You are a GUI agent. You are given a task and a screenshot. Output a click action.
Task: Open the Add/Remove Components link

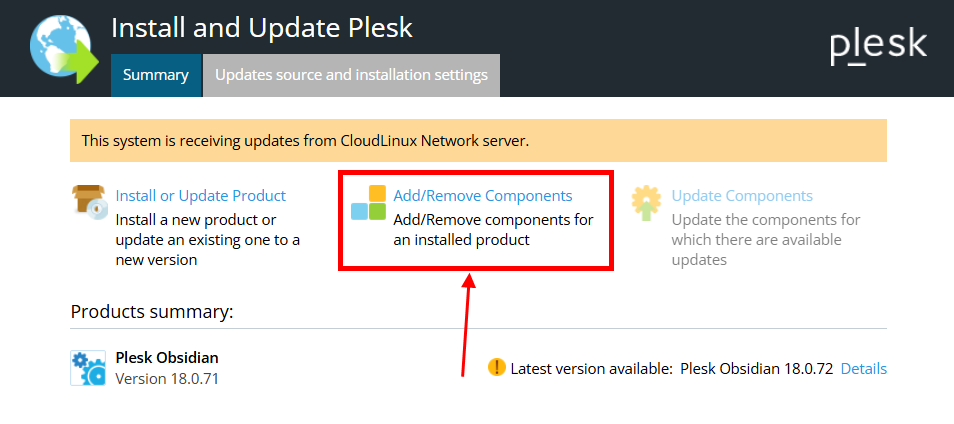(483, 196)
